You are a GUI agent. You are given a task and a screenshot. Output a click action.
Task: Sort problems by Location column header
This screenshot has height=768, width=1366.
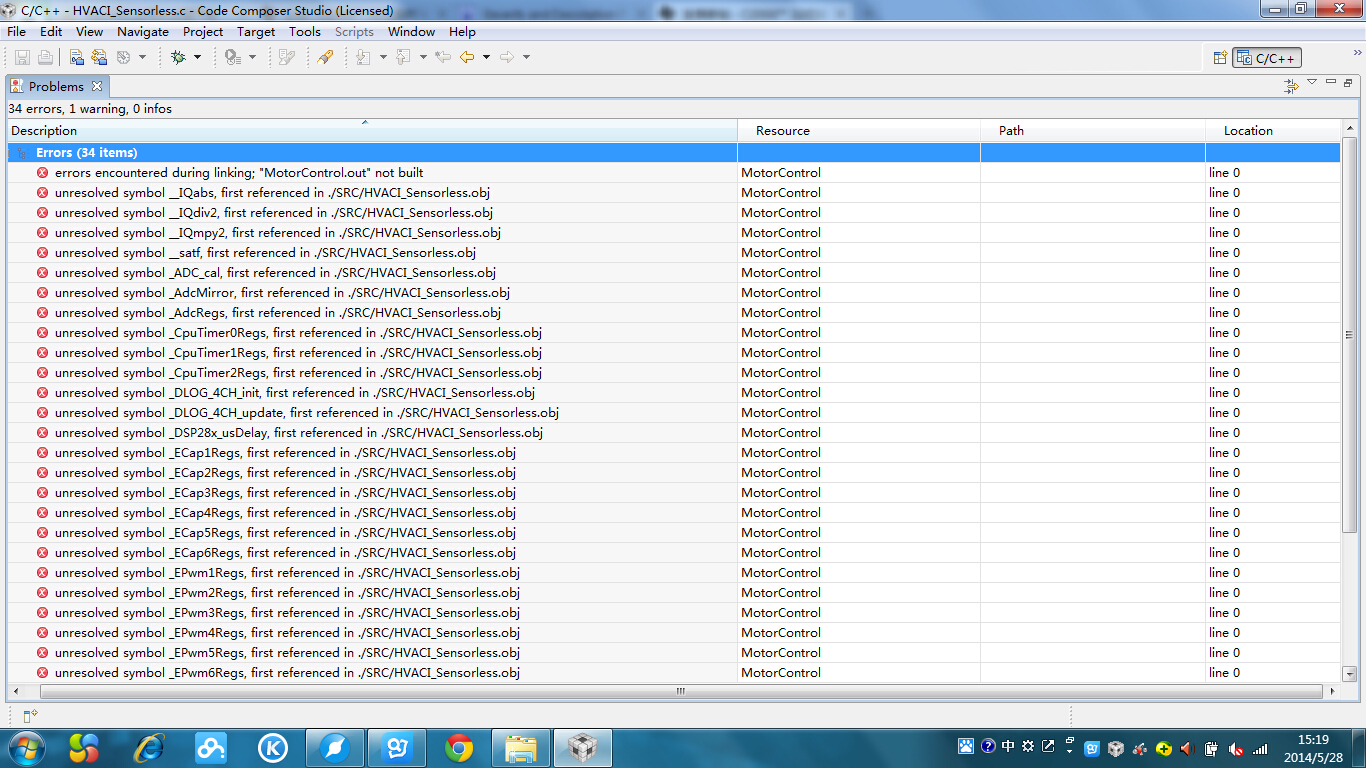(x=1273, y=131)
